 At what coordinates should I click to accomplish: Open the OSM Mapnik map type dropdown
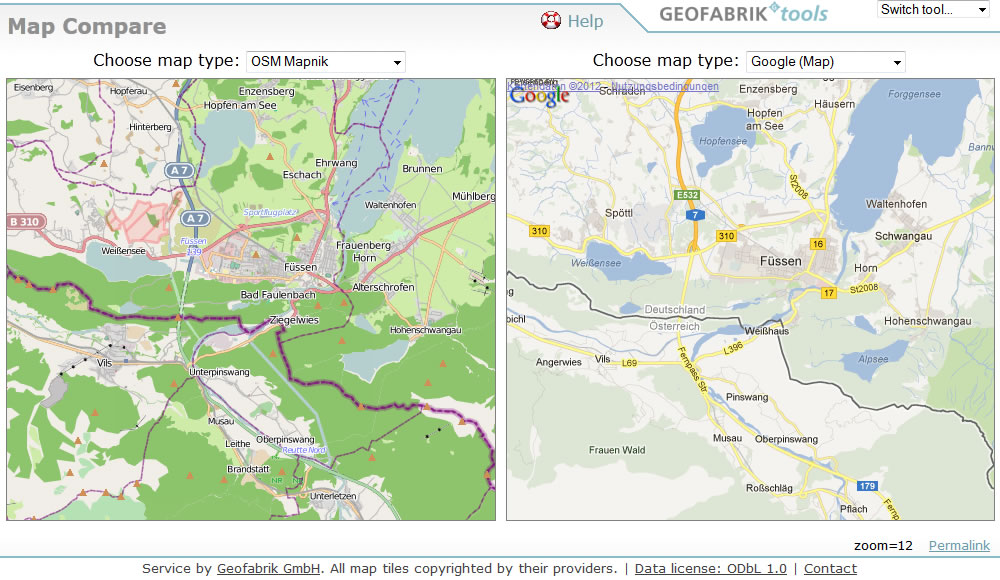(x=325, y=62)
